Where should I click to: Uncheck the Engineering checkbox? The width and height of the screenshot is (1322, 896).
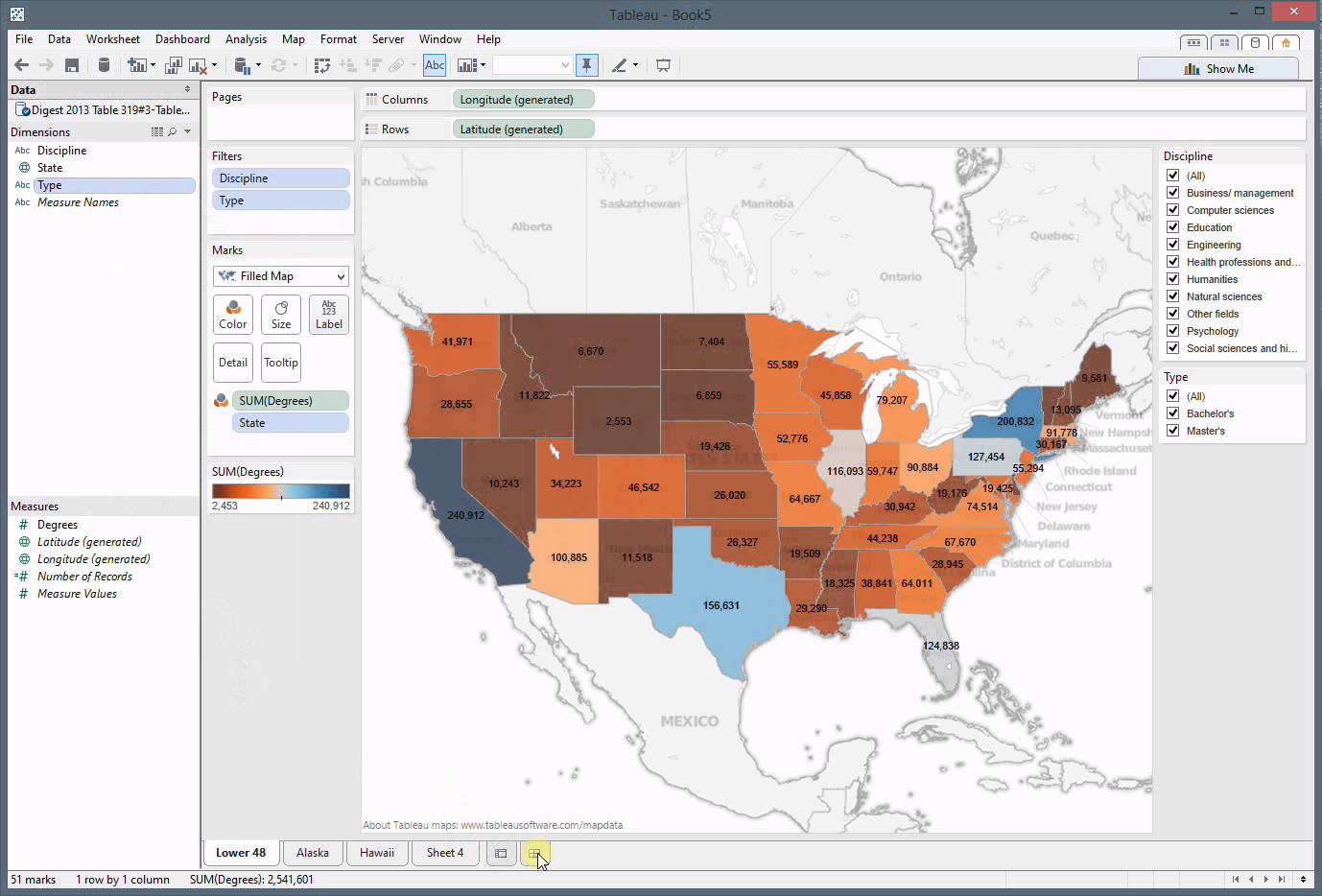point(1172,245)
